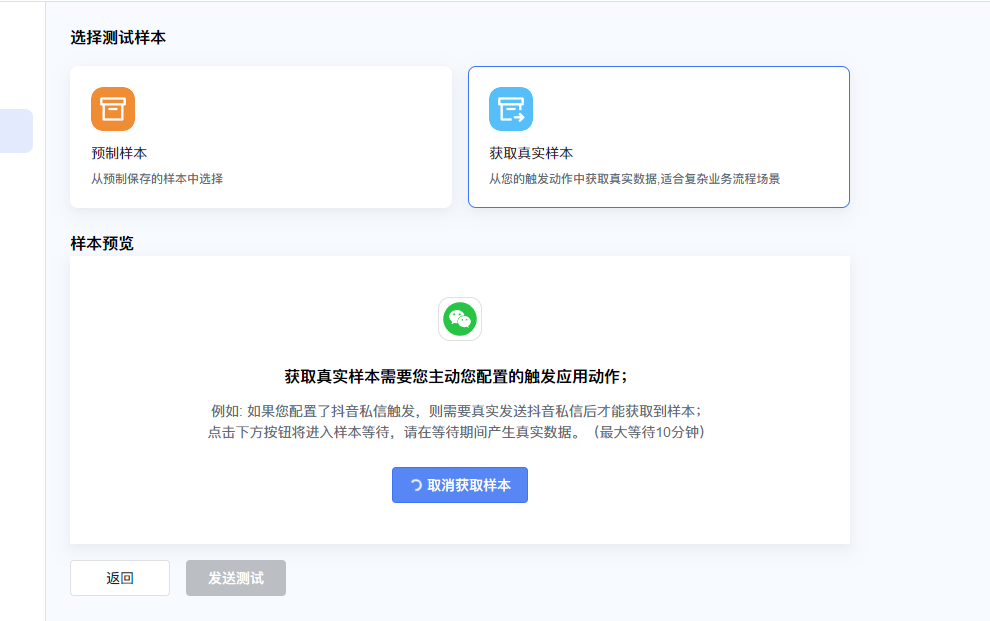The height and width of the screenshot is (621, 990).
Task: Click the line mentioning 最大等待10分钟
Action: pyautogui.click(x=456, y=432)
